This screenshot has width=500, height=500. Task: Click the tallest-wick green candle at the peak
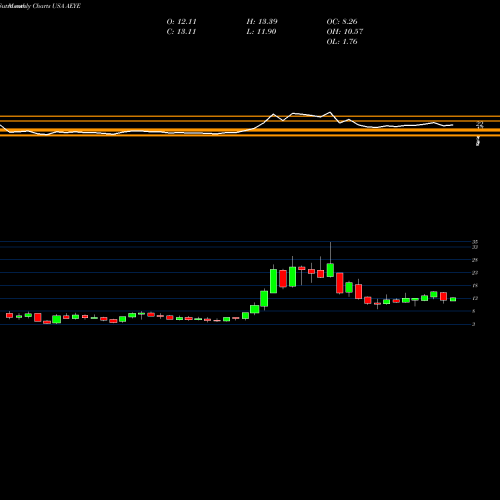pyautogui.click(x=330, y=270)
